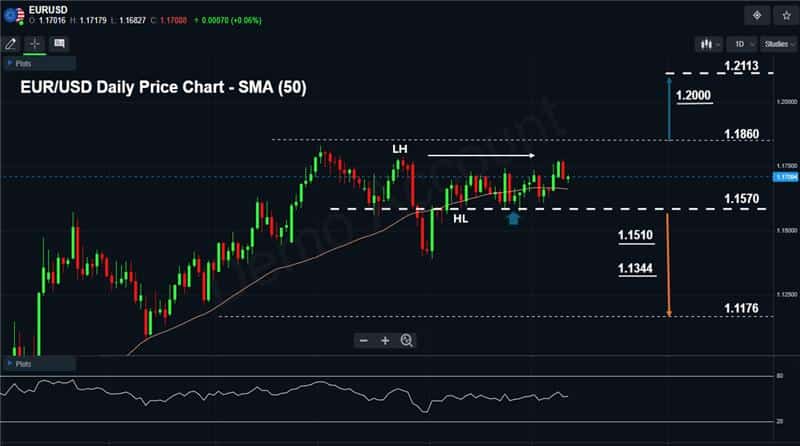The height and width of the screenshot is (446, 800).
Task: Activate the crosshair cursor tool
Action: 35,43
